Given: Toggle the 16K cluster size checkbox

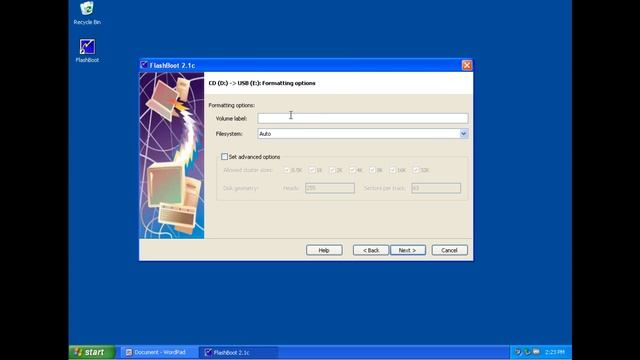Looking at the screenshot, I should pyautogui.click(x=393, y=170).
